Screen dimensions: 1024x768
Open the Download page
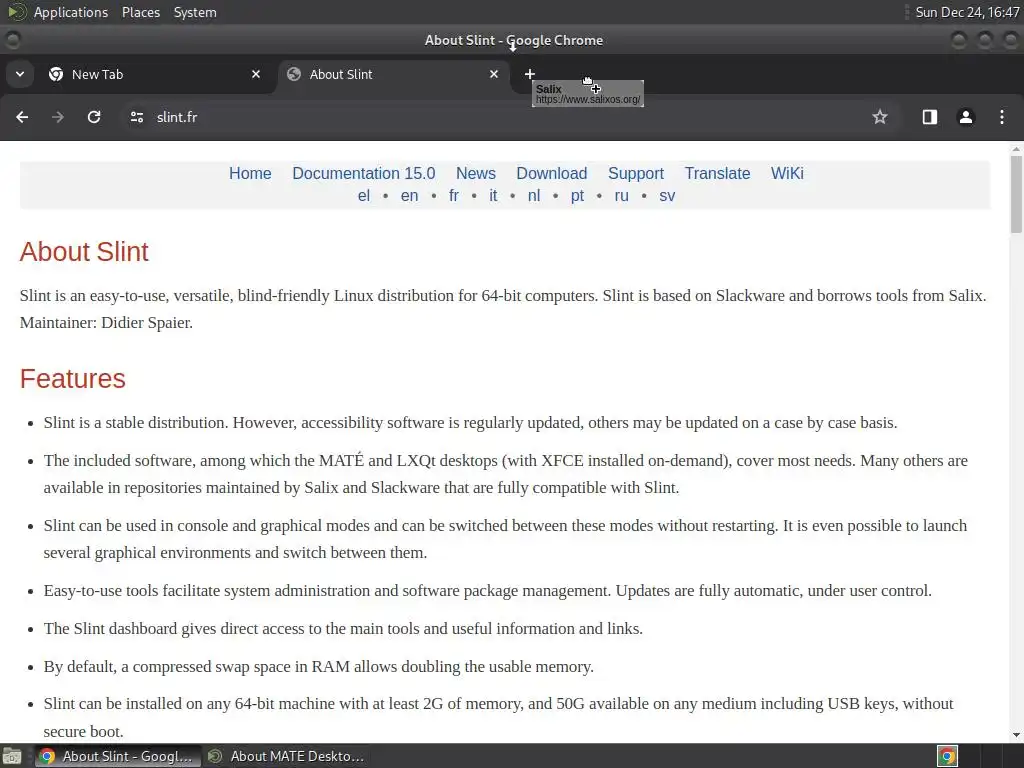click(552, 174)
